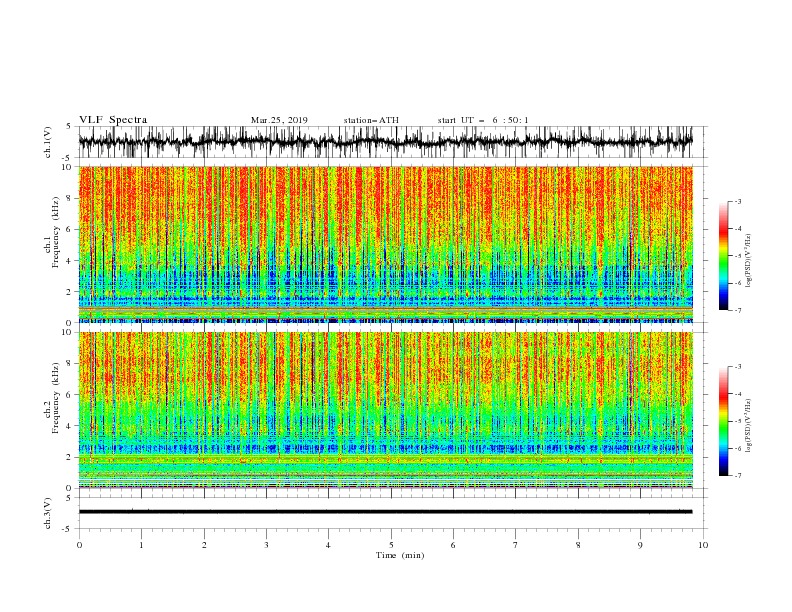Click the '8' kHz tick on ch.1 axis
The height and width of the screenshot is (612, 792).
[70, 198]
